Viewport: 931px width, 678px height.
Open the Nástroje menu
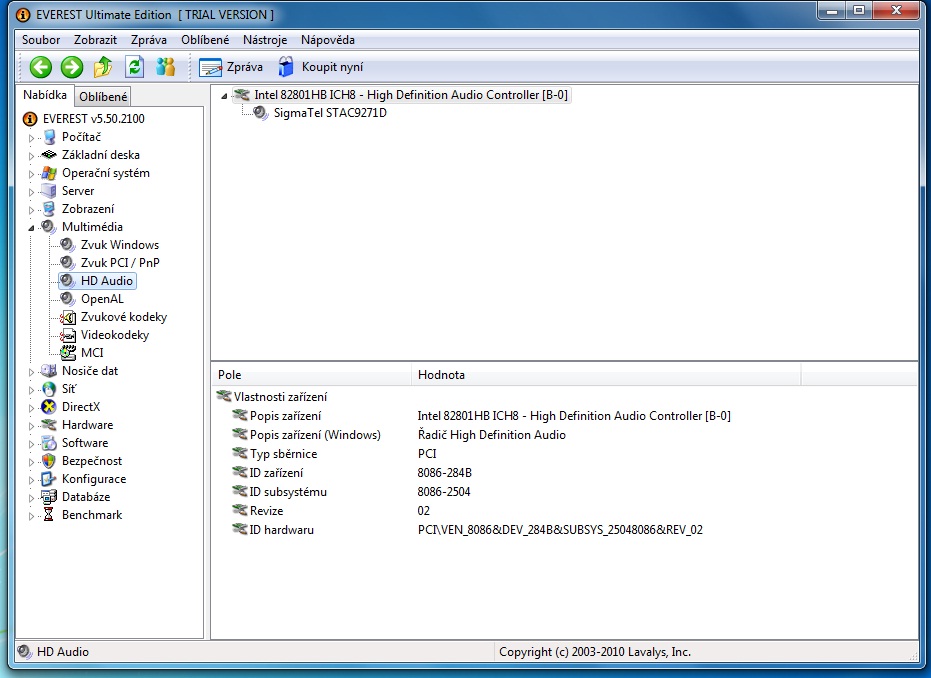[x=264, y=40]
